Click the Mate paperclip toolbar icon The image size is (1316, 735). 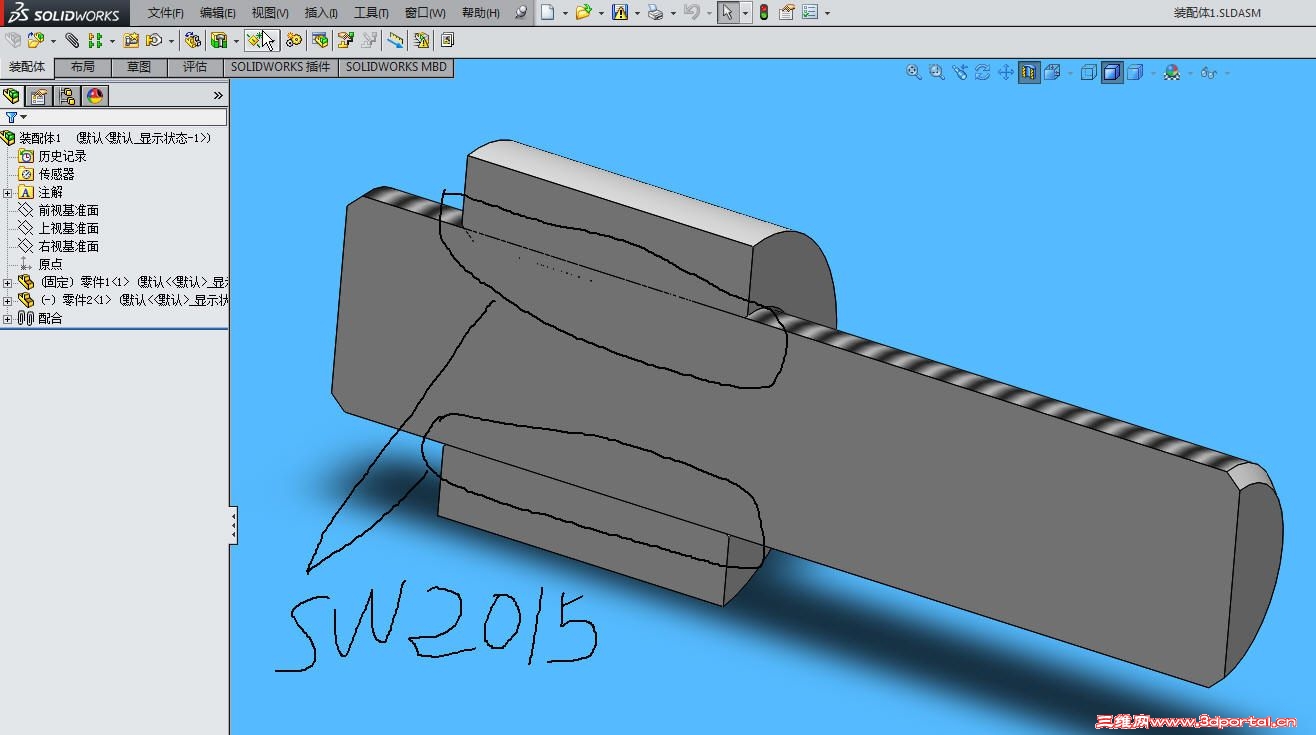coord(72,41)
